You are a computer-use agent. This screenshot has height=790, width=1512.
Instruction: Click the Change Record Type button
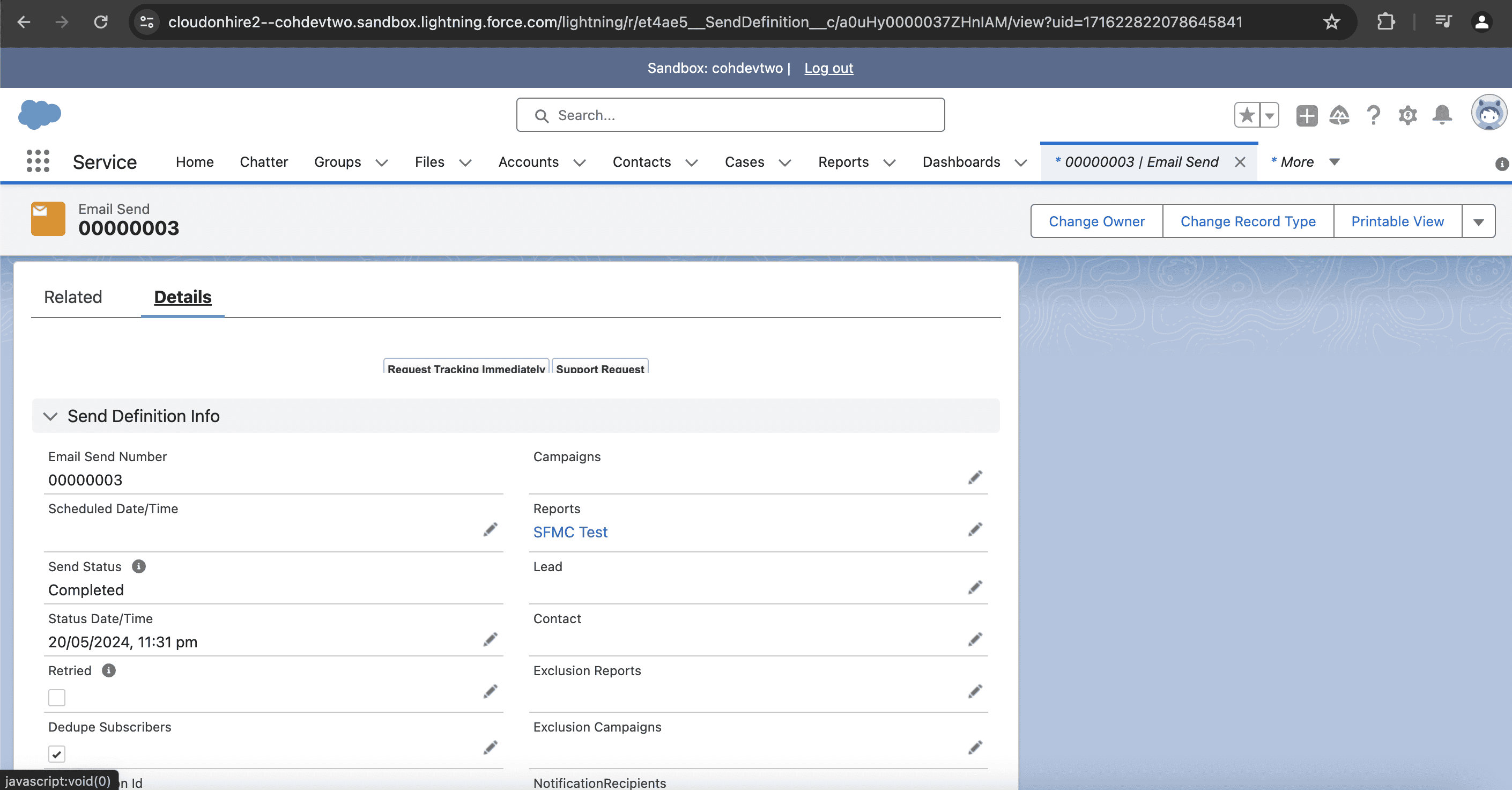click(1248, 222)
